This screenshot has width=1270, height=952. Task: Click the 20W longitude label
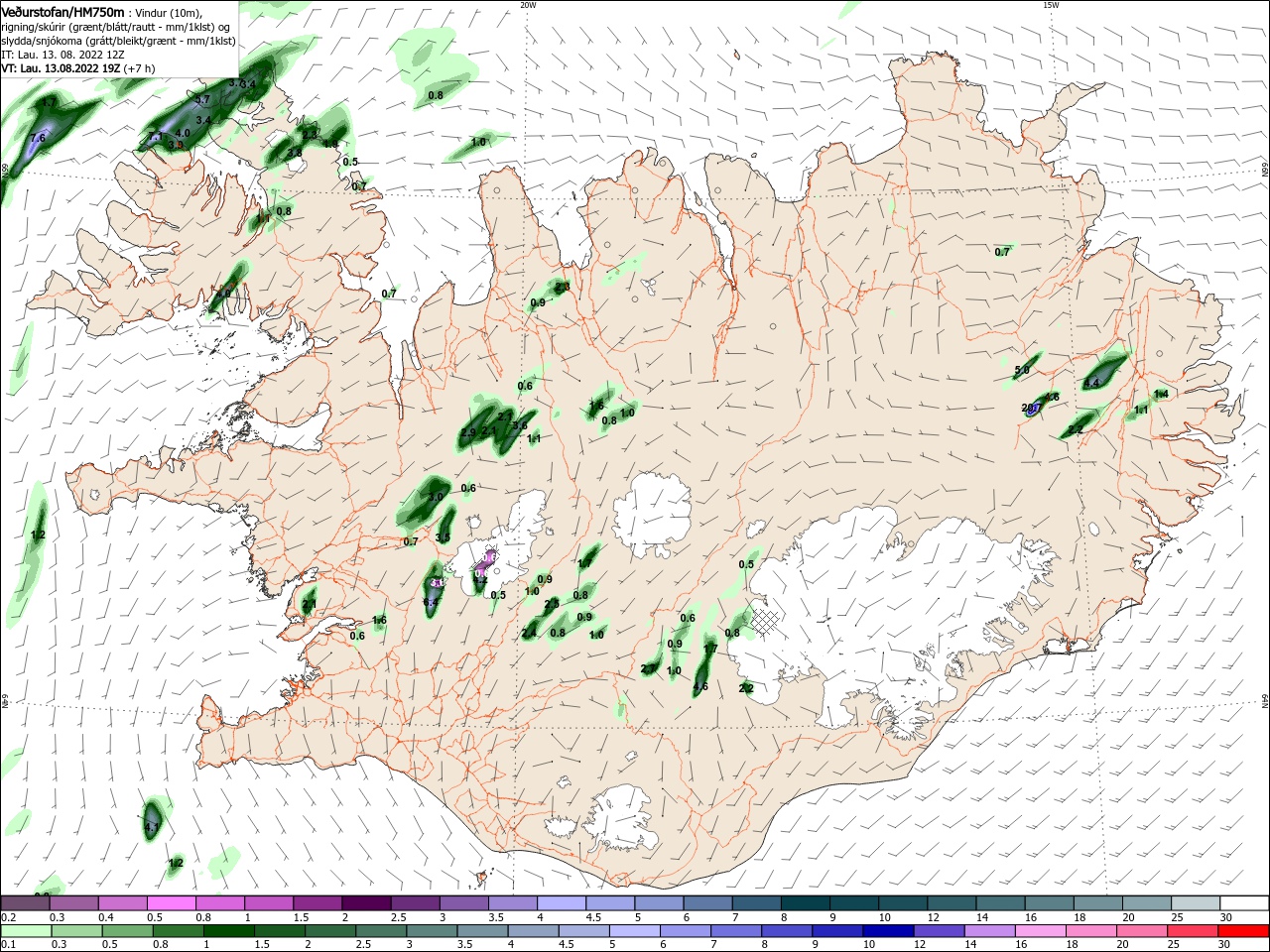coord(528,5)
